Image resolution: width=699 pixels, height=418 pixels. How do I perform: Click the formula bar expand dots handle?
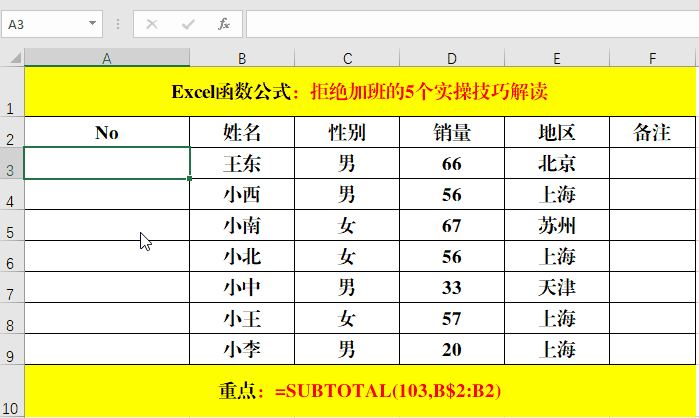(118, 24)
